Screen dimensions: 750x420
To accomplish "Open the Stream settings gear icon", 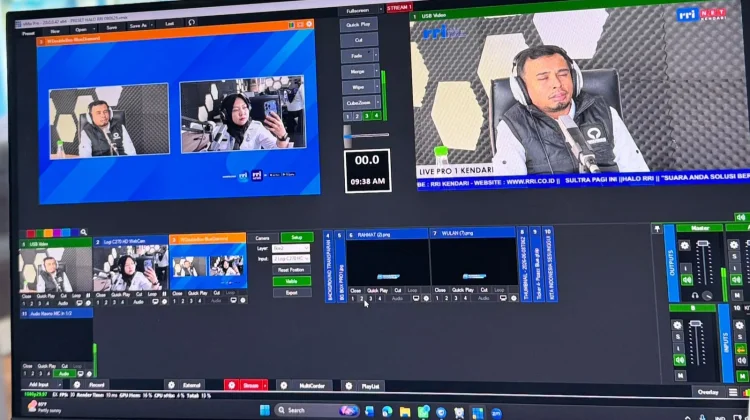I will tap(232, 385).
